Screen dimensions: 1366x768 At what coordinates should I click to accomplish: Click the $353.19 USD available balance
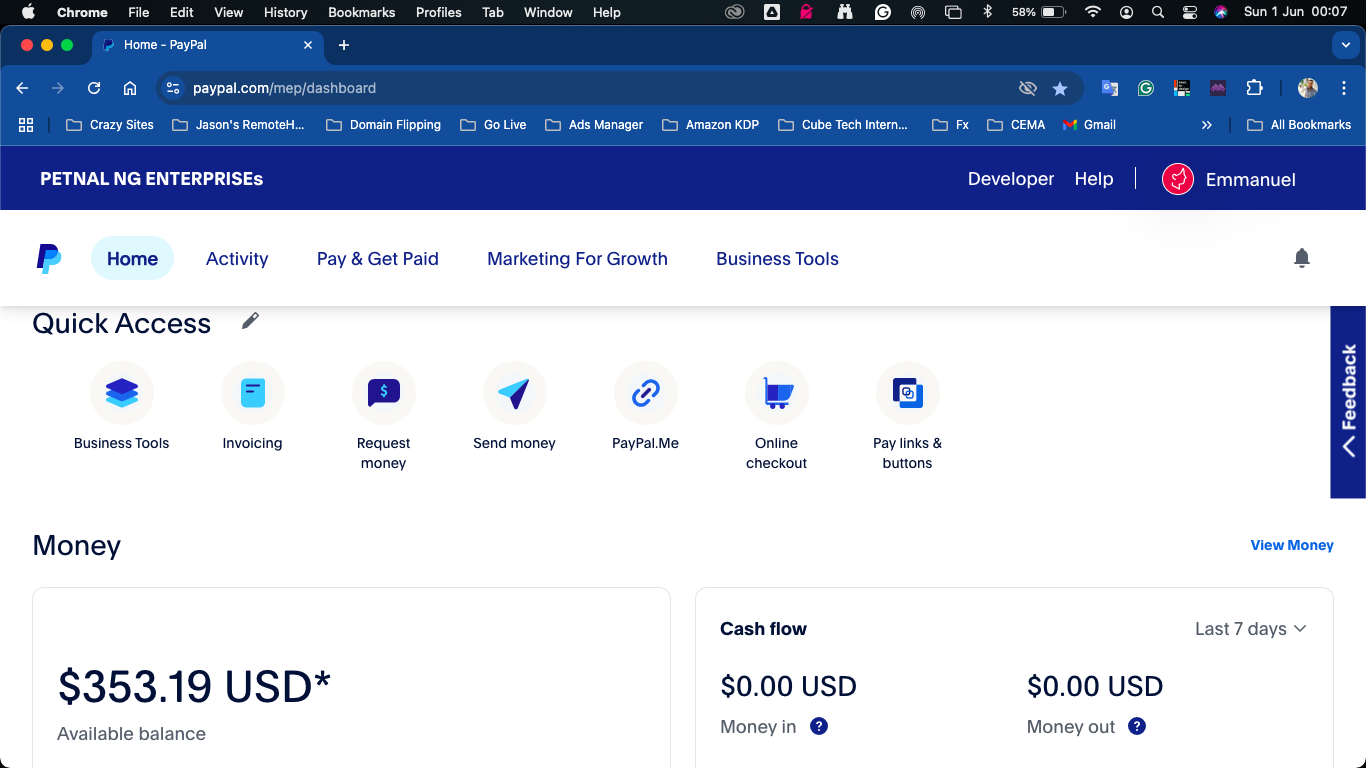click(194, 686)
